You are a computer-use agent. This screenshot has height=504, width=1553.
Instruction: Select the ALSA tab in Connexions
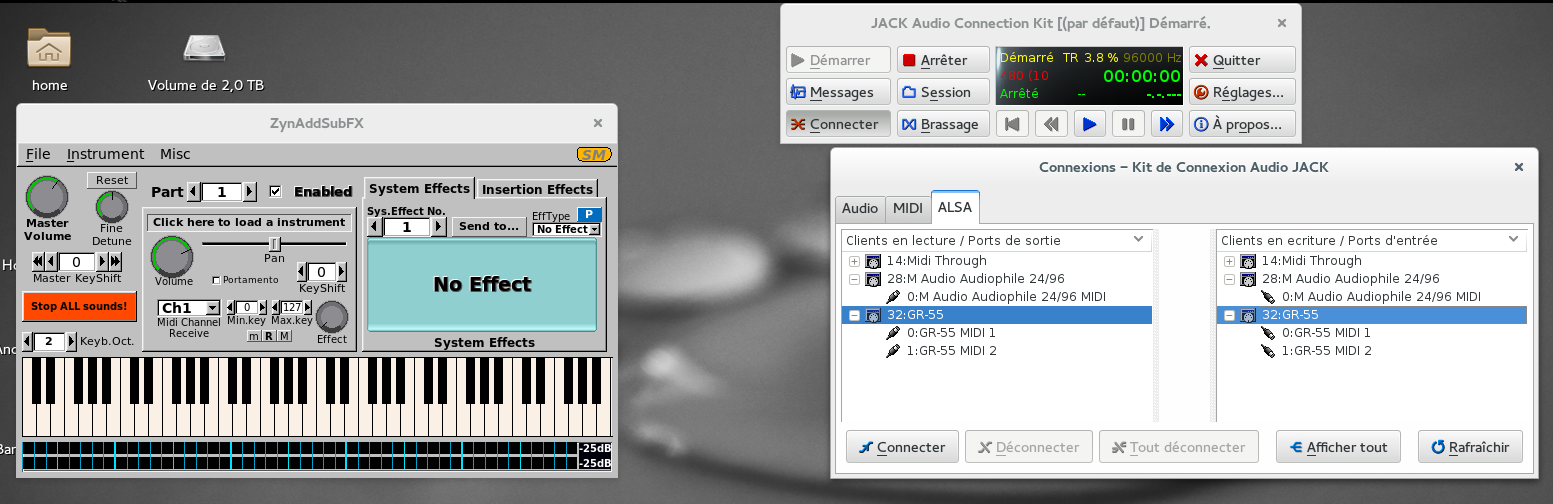[x=955, y=208]
